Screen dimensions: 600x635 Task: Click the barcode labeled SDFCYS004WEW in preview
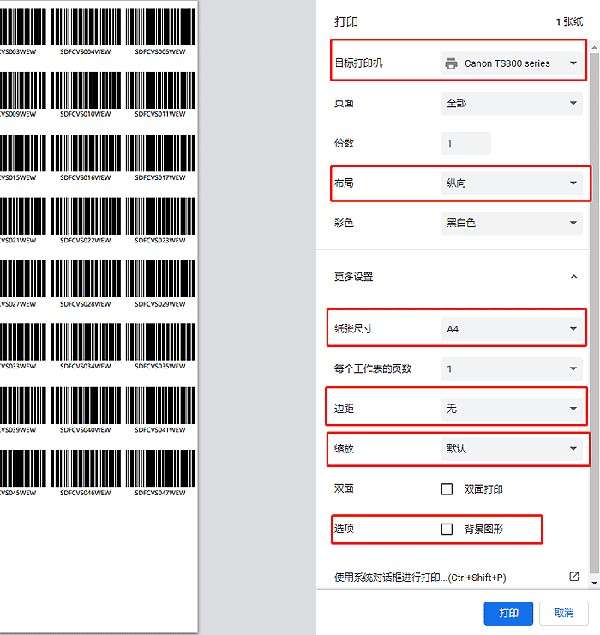point(86,27)
